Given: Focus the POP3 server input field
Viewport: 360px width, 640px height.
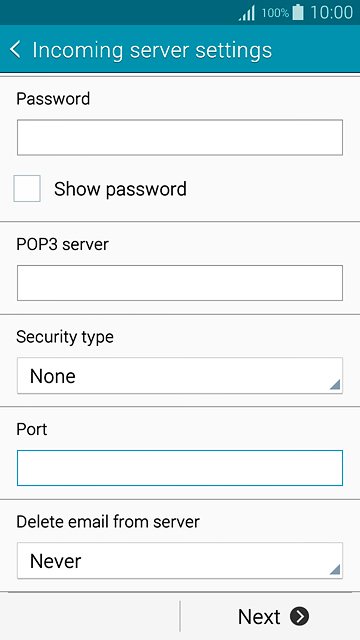Looking at the screenshot, I should tap(180, 283).
